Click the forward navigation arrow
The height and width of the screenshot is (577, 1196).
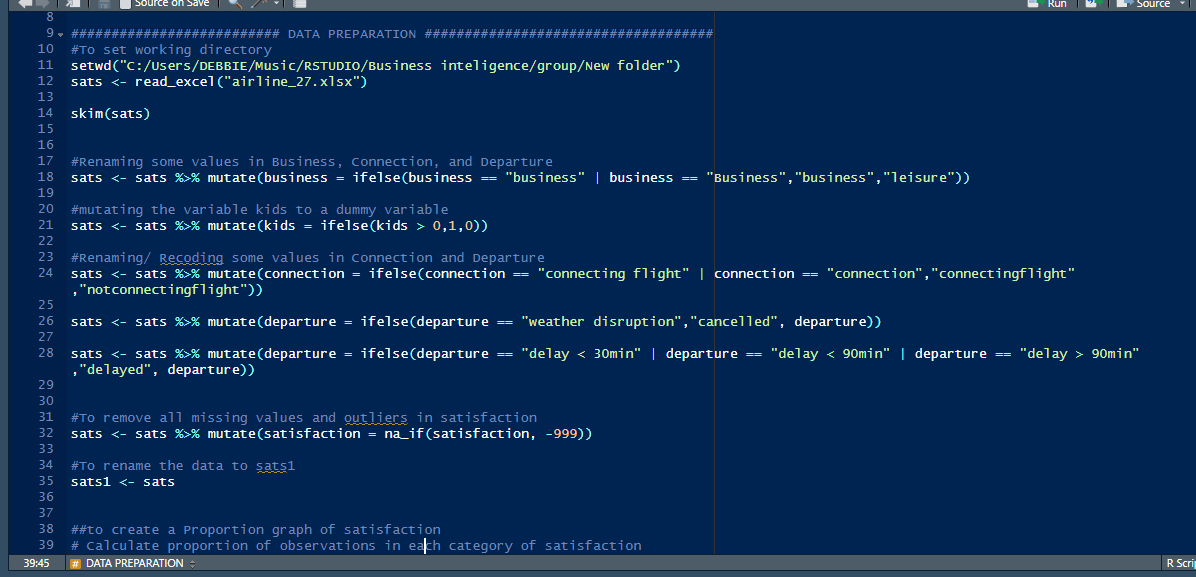coord(43,4)
